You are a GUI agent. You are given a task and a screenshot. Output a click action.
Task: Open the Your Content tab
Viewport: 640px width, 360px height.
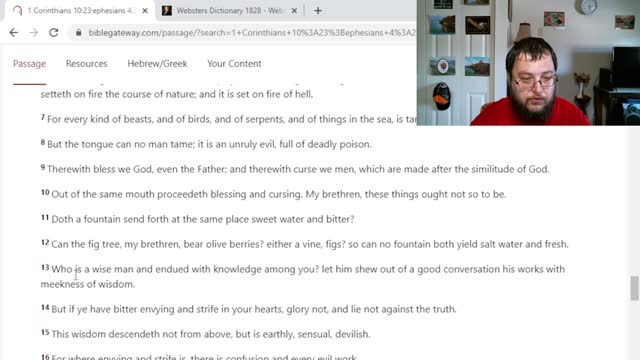pos(234,64)
